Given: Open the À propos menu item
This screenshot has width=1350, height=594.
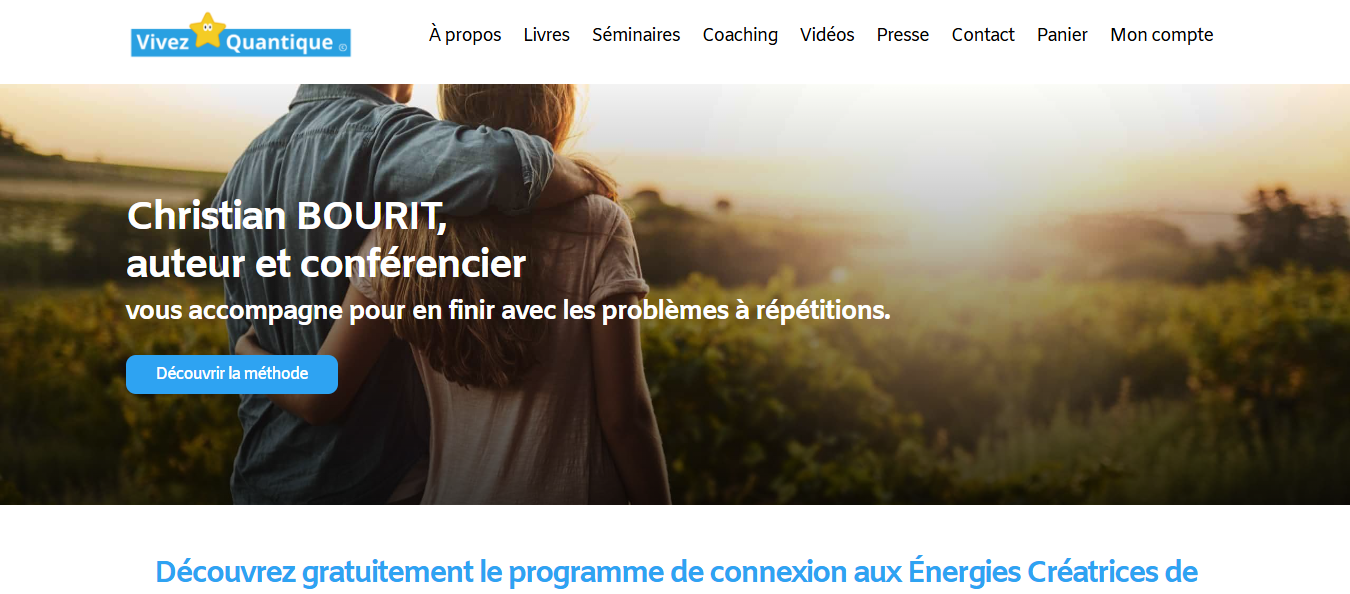Looking at the screenshot, I should point(465,35).
